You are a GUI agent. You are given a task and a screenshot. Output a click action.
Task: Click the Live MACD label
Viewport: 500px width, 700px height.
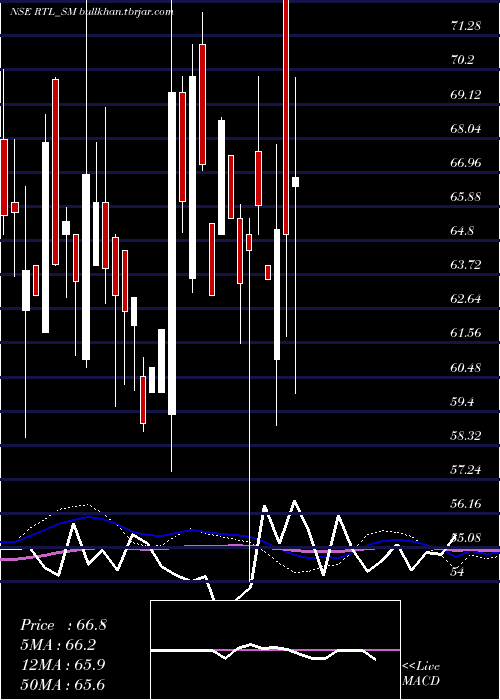[421, 674]
